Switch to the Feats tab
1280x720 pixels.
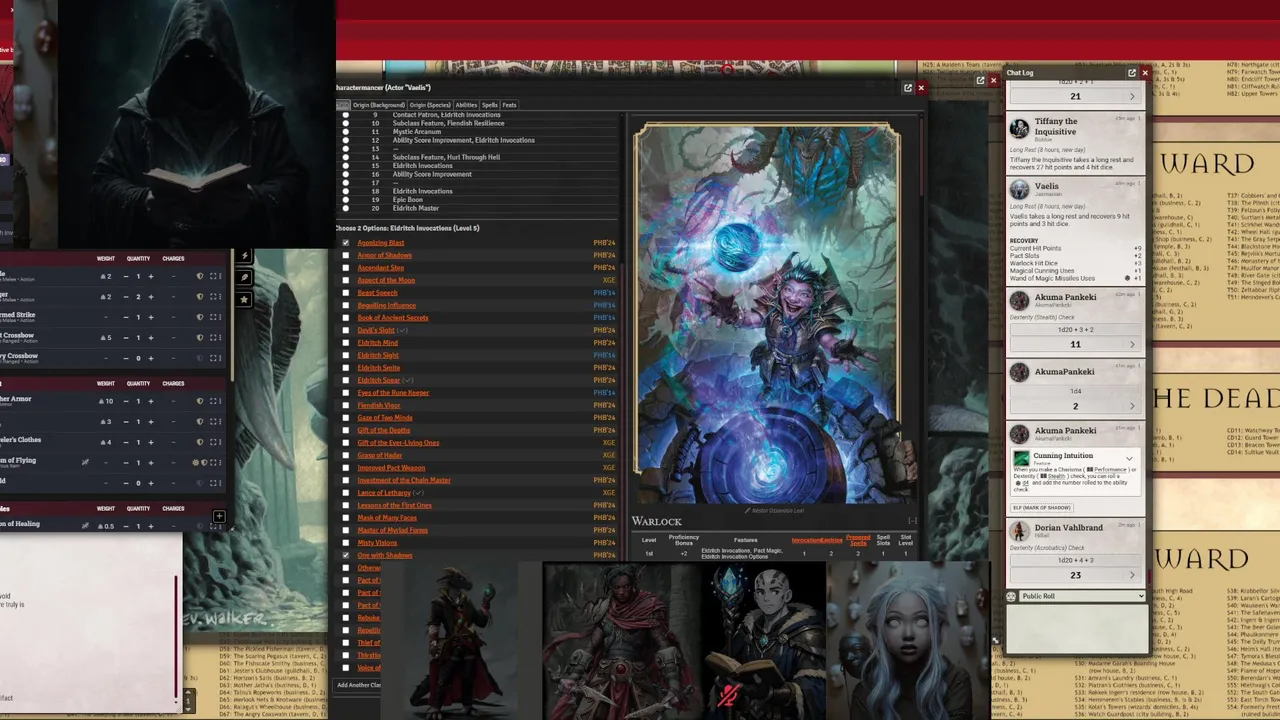coord(509,105)
